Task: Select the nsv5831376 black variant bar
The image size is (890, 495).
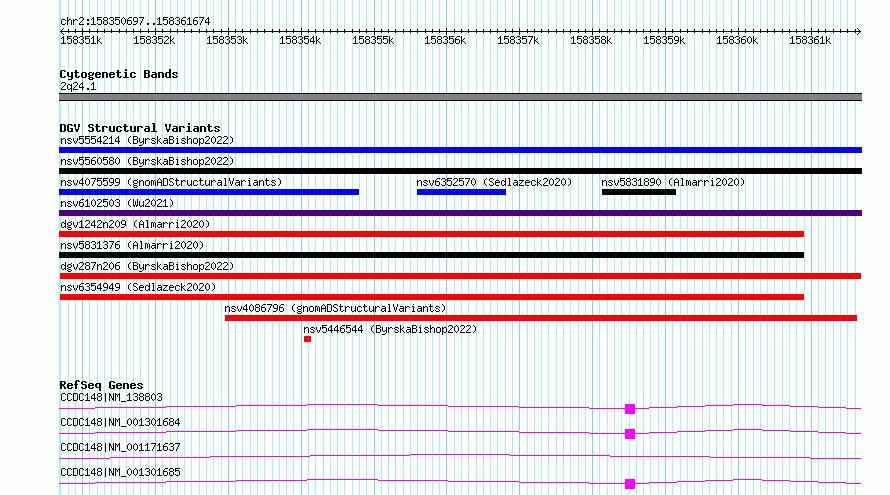Action: pos(431,255)
